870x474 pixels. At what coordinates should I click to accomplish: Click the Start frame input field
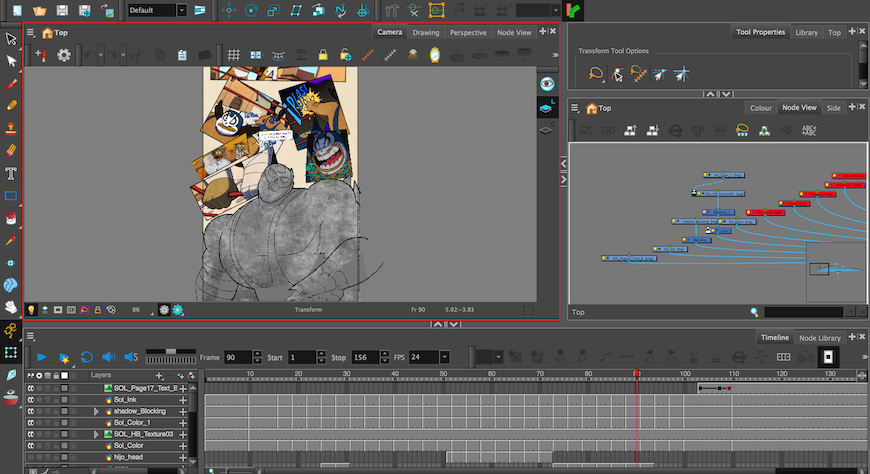(x=302, y=357)
